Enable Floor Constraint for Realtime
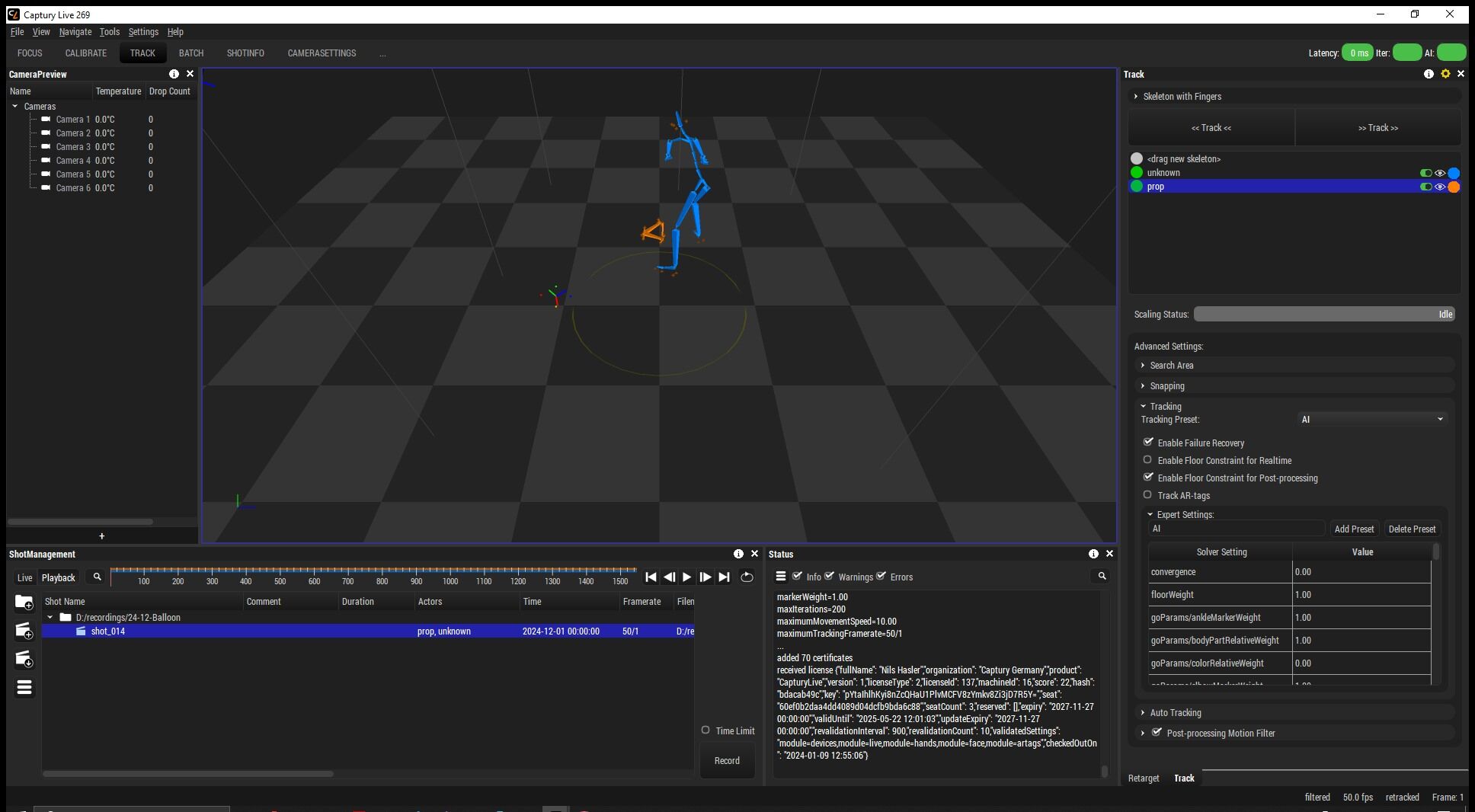This screenshot has width=1475, height=812. (x=1147, y=460)
